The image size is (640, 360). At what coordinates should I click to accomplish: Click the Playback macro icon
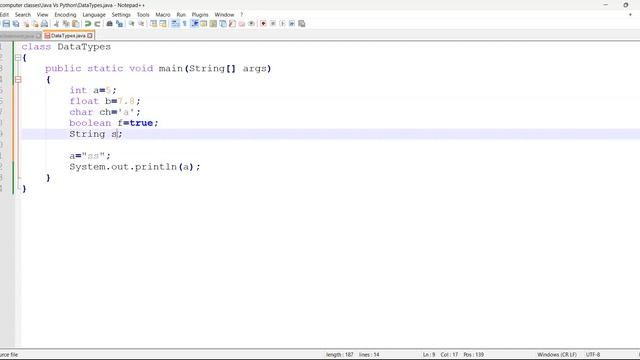282,24
